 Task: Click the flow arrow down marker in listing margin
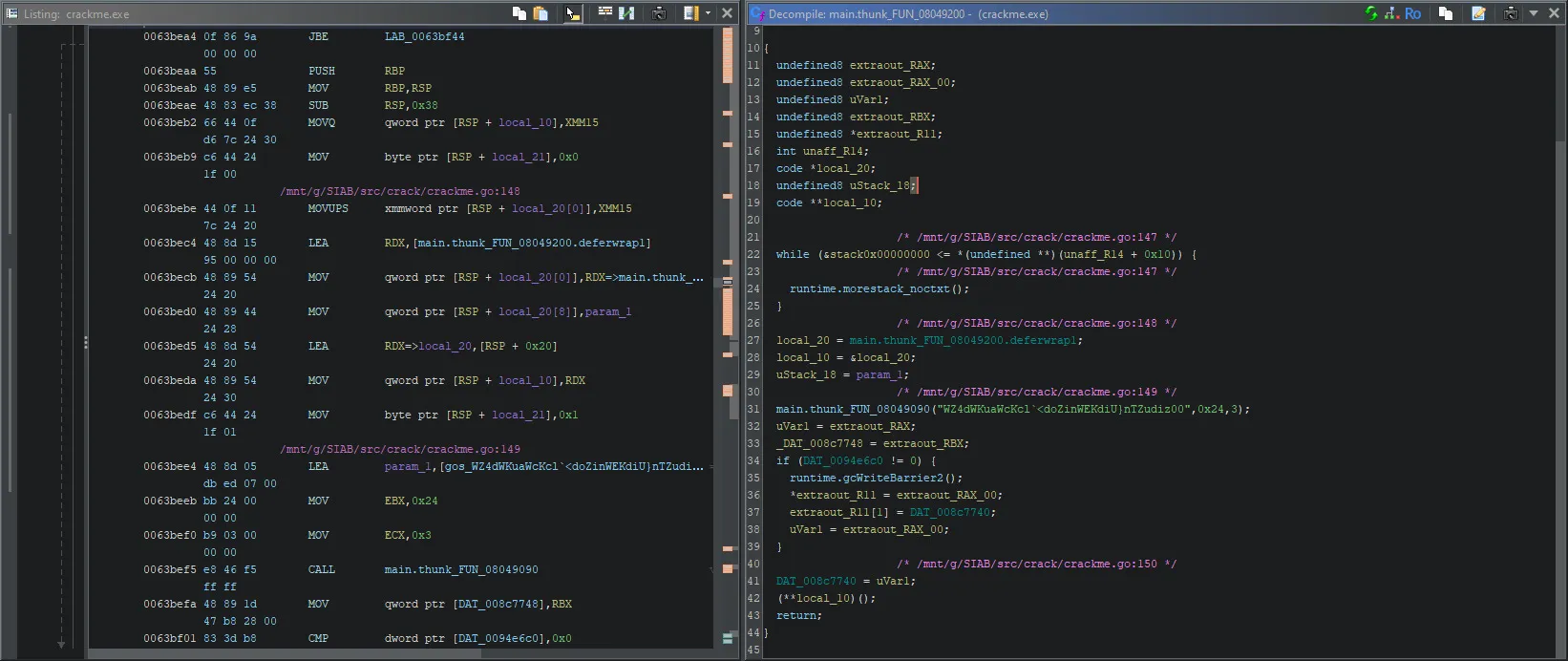[x=61, y=645]
